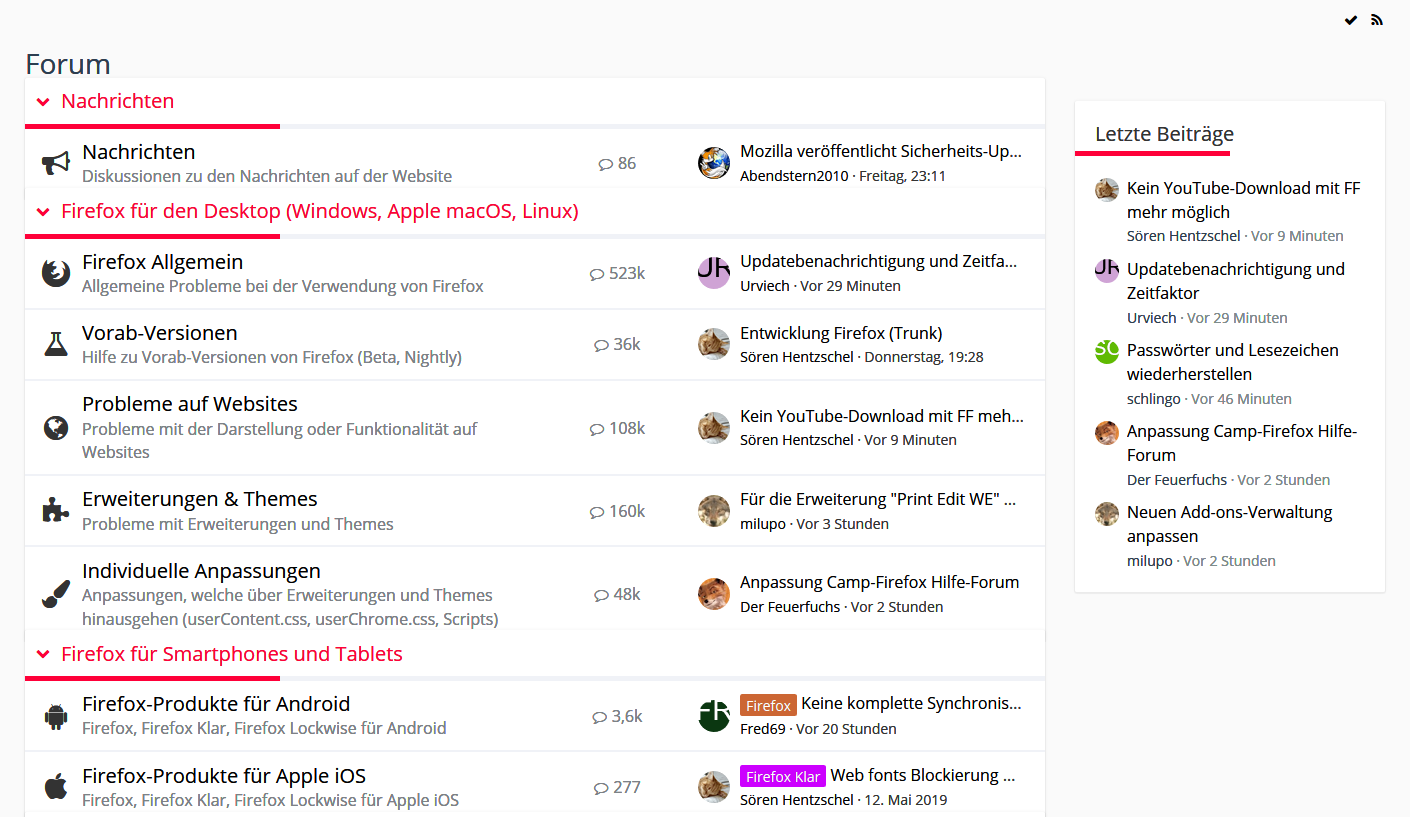Click the flask icon beside Vorab-Versionen
The width and height of the screenshot is (1410, 817).
click(x=55, y=344)
